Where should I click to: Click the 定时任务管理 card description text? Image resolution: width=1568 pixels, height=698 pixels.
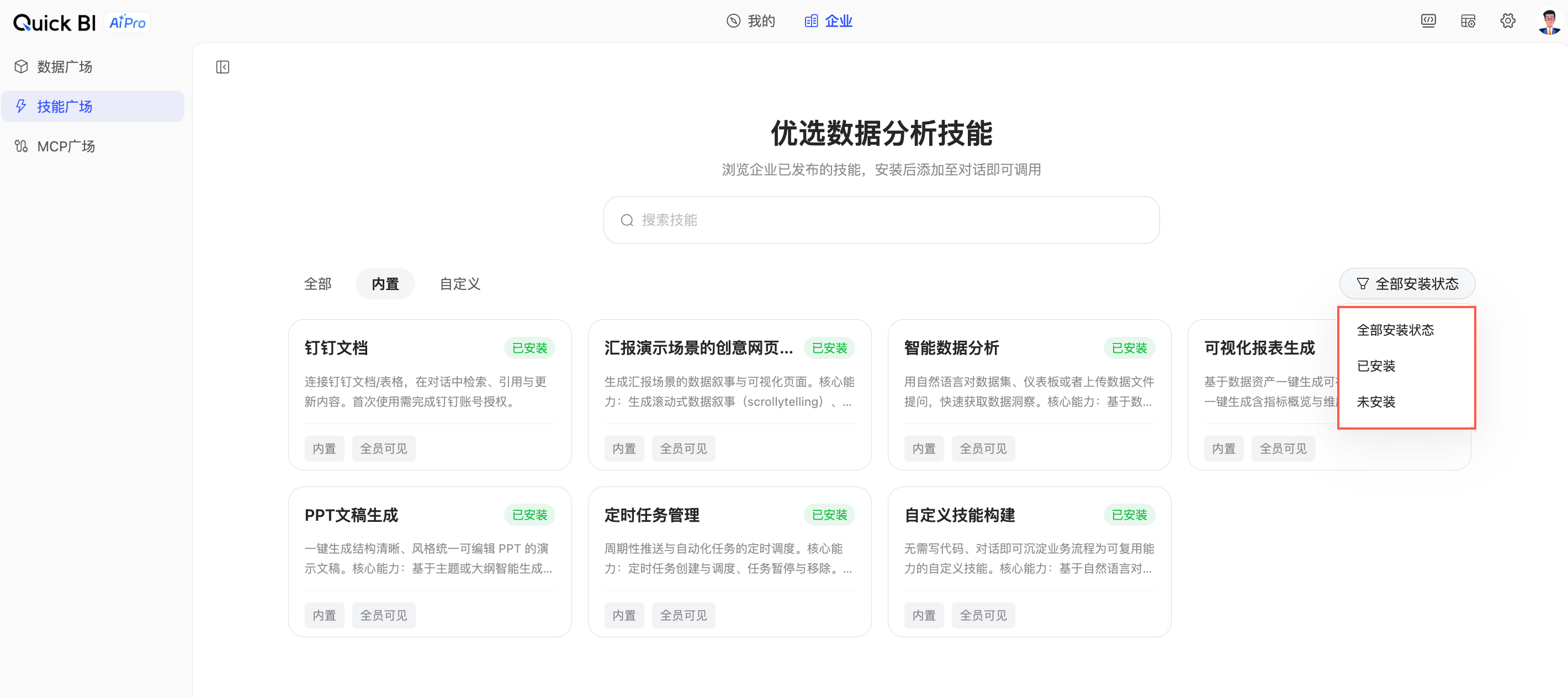[728, 558]
